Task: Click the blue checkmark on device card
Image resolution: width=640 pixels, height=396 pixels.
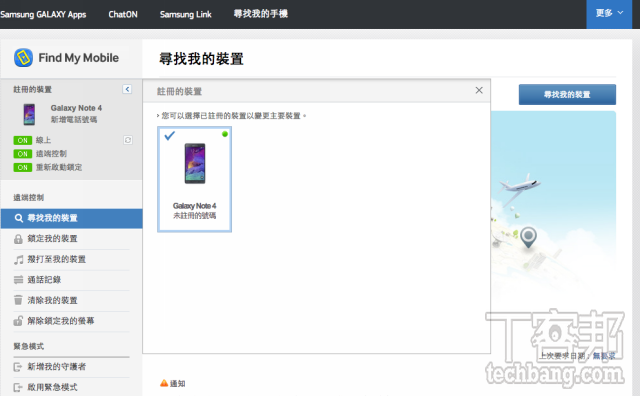Action: tap(169, 135)
